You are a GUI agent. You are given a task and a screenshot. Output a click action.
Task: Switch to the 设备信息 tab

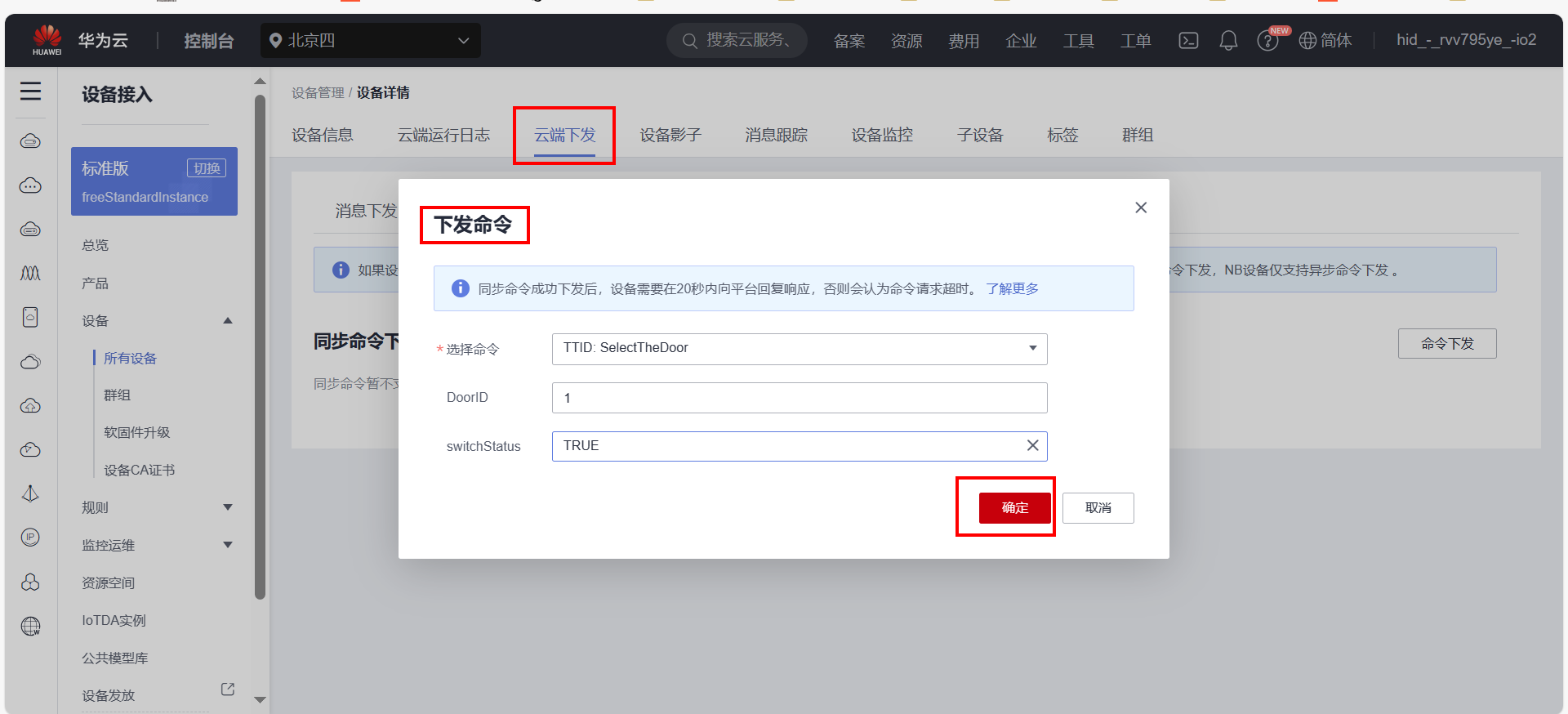(323, 136)
